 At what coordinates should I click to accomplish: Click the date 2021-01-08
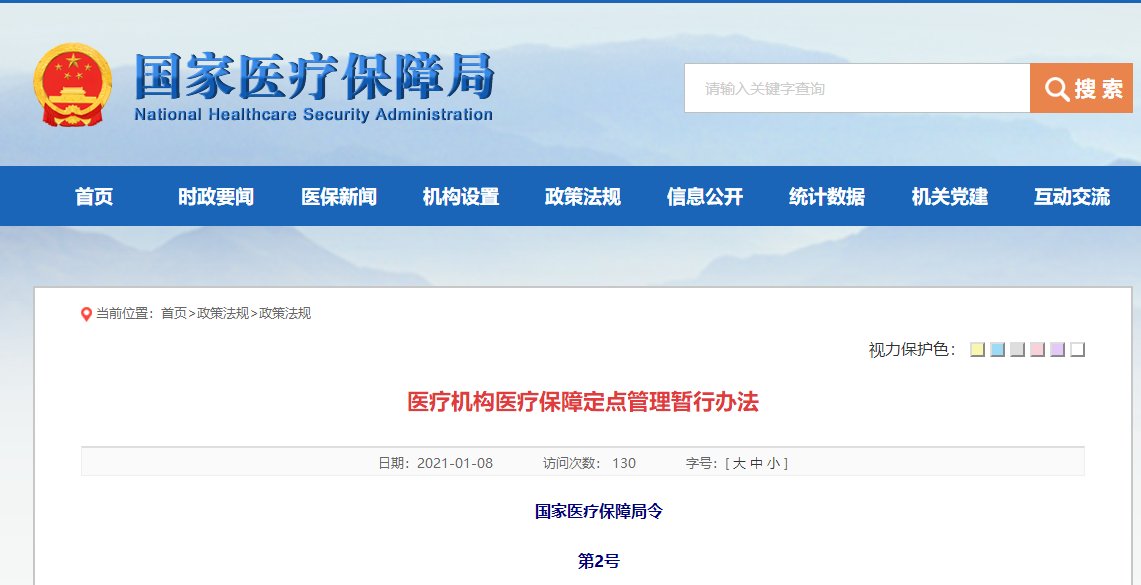point(455,463)
